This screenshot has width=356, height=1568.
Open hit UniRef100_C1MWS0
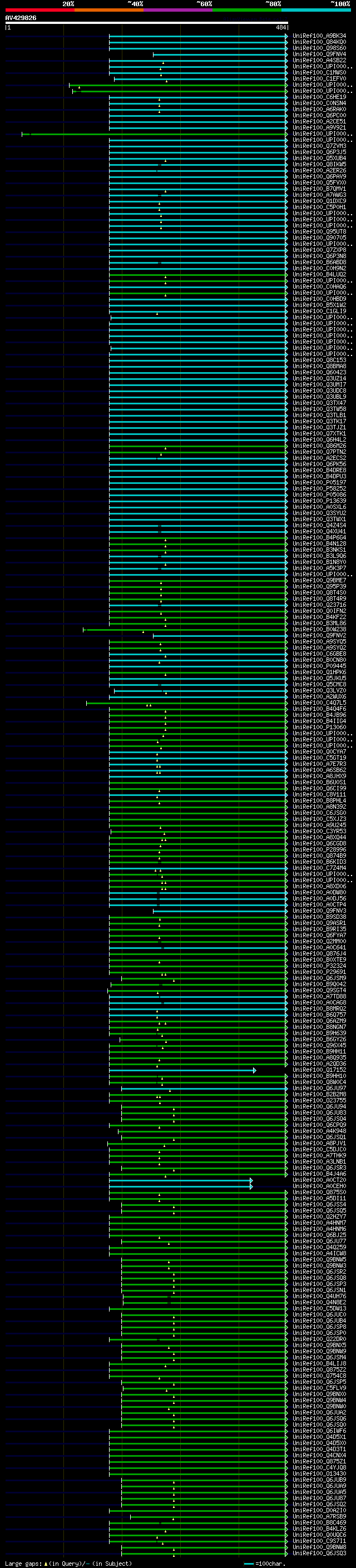coord(319,72)
